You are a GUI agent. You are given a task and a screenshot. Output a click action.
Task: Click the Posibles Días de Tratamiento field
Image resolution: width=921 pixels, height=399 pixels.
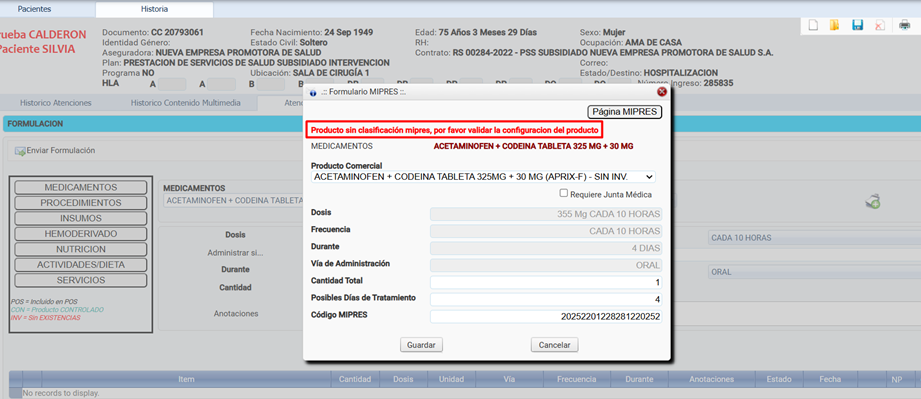(546, 300)
